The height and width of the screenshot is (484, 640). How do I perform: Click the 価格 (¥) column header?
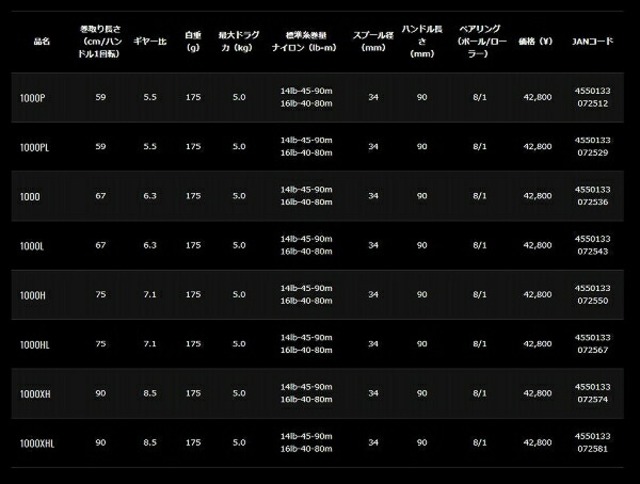pyautogui.click(x=535, y=41)
